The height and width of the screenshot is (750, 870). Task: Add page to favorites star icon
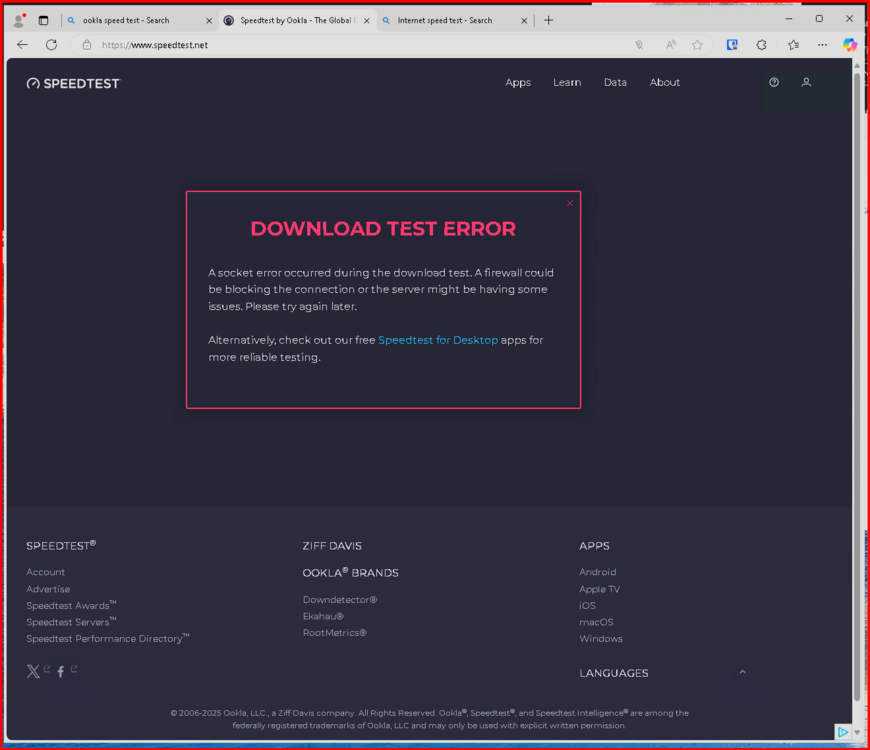pyautogui.click(x=697, y=45)
